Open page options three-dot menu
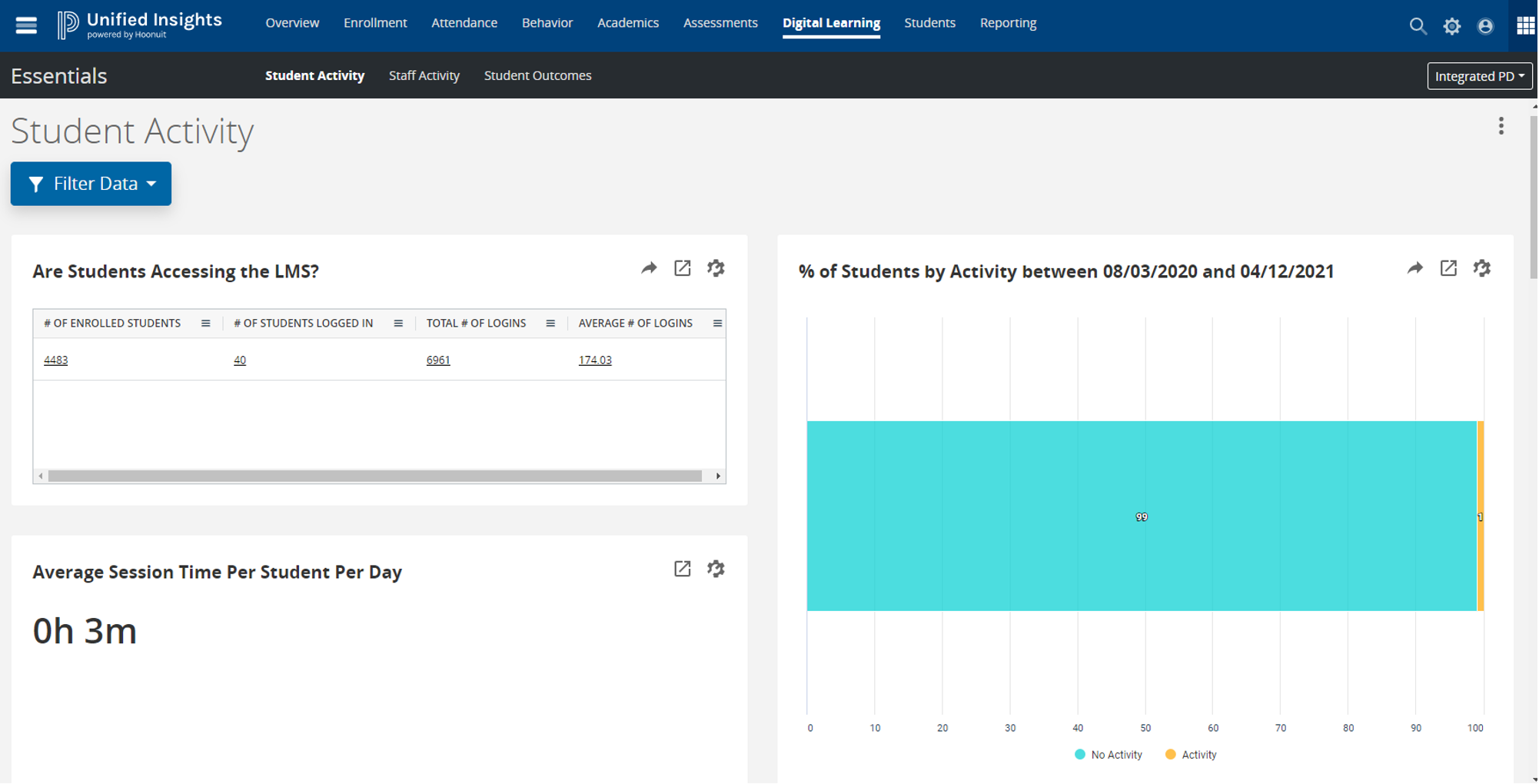The height and width of the screenshot is (784, 1539). (x=1501, y=126)
